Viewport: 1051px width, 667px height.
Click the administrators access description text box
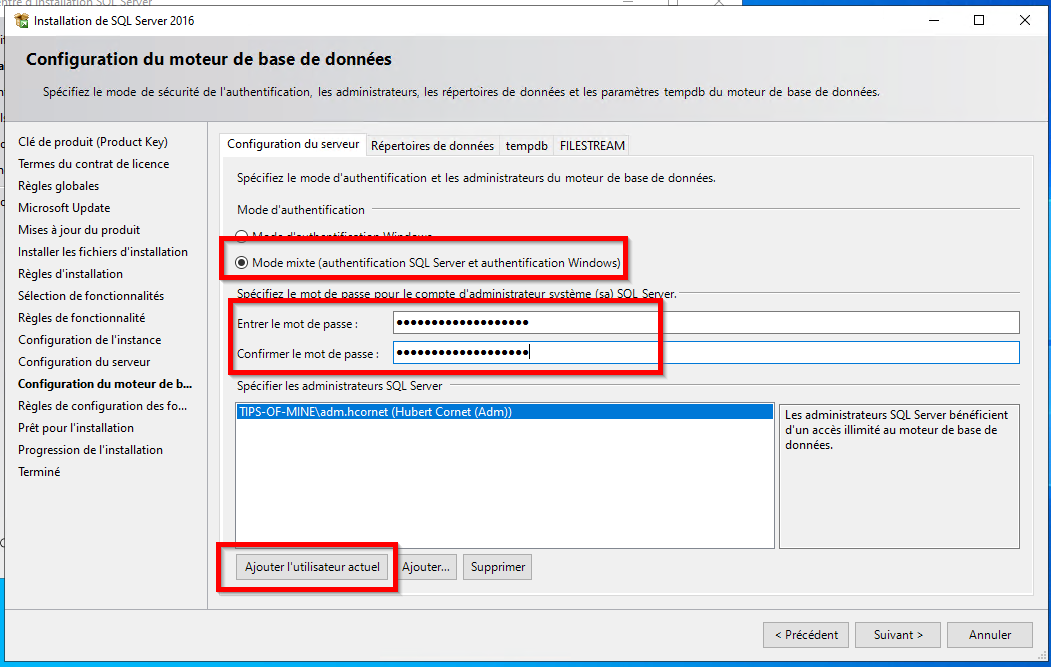click(899, 476)
